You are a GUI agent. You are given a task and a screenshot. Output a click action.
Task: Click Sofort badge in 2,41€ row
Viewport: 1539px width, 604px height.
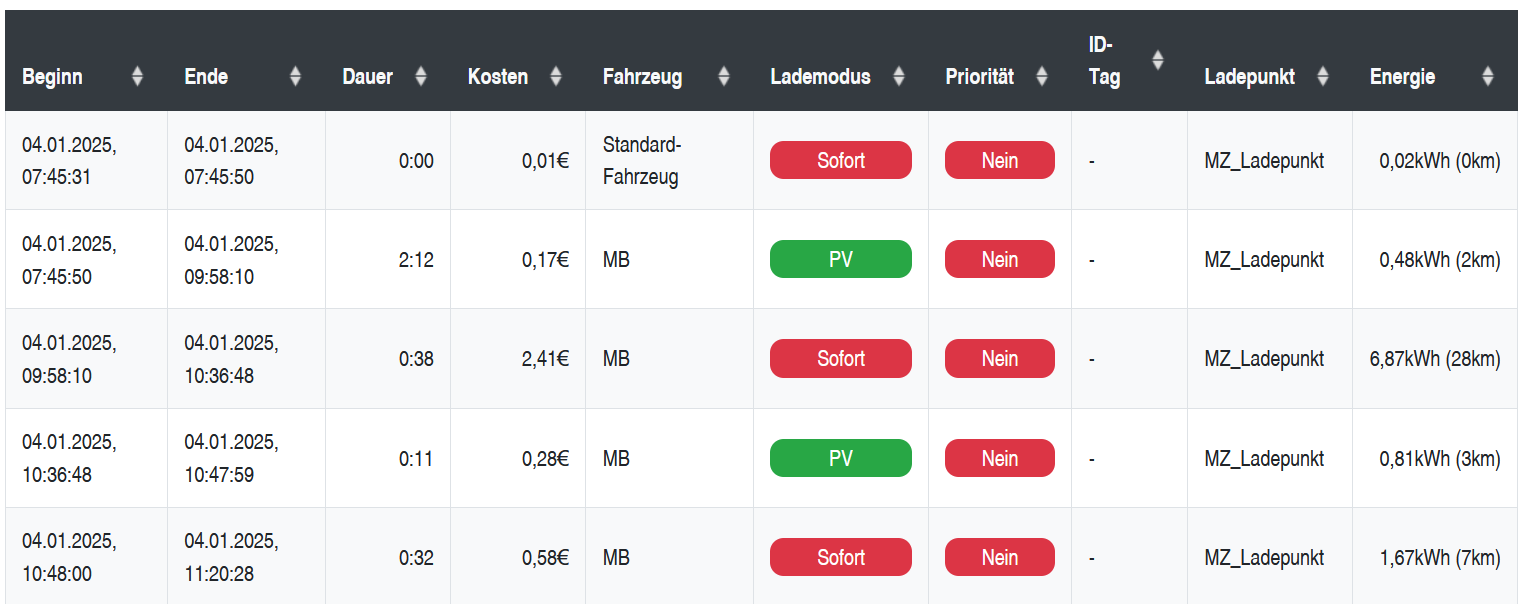tap(841, 359)
